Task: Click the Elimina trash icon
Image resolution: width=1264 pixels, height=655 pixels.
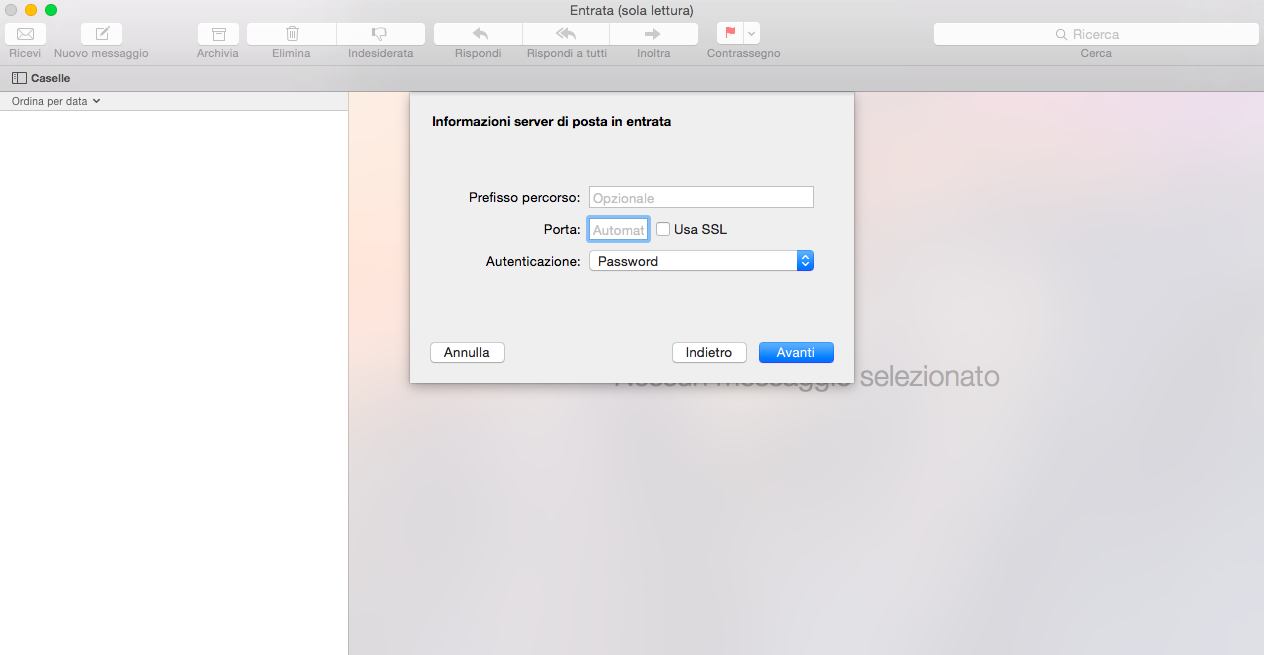Action: pos(292,34)
